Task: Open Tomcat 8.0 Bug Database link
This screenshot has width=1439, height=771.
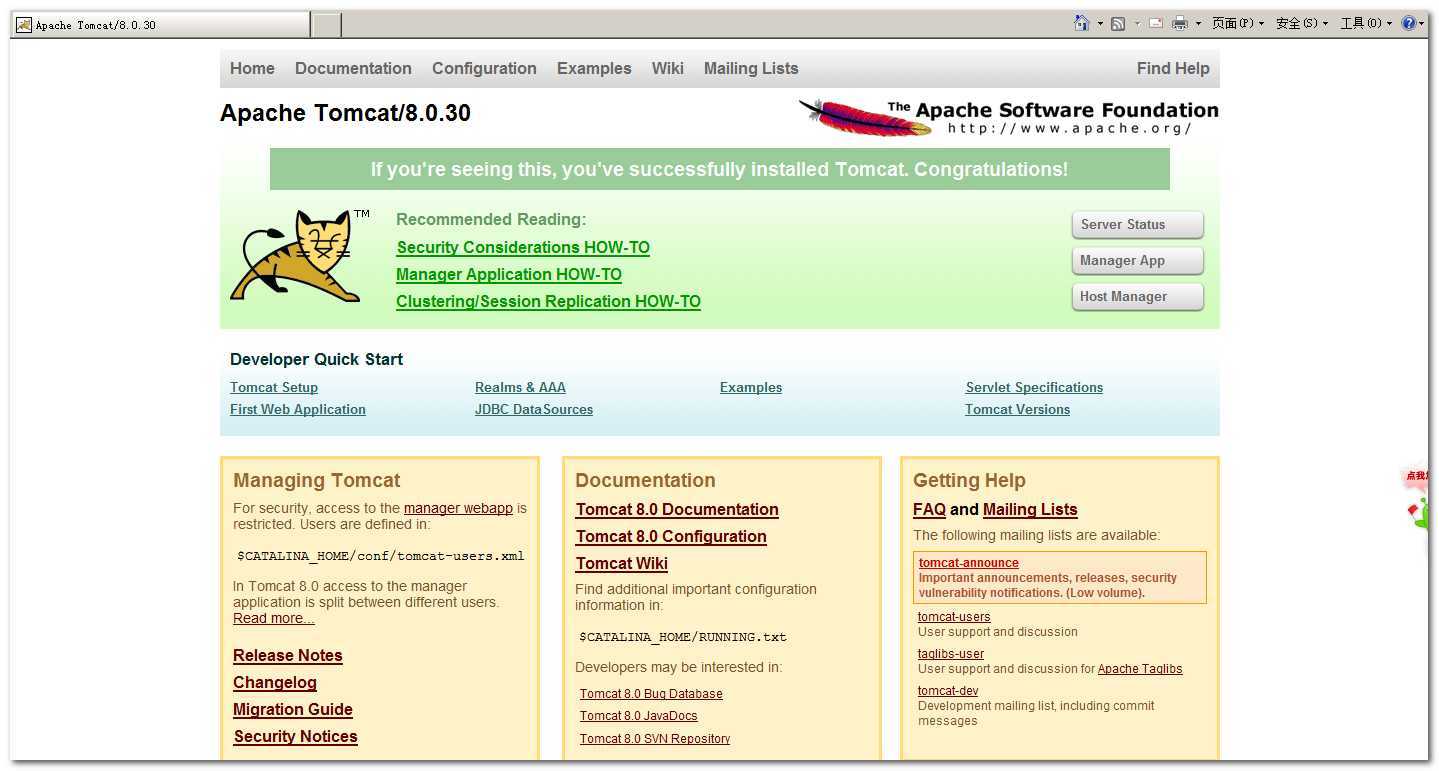Action: [x=651, y=694]
